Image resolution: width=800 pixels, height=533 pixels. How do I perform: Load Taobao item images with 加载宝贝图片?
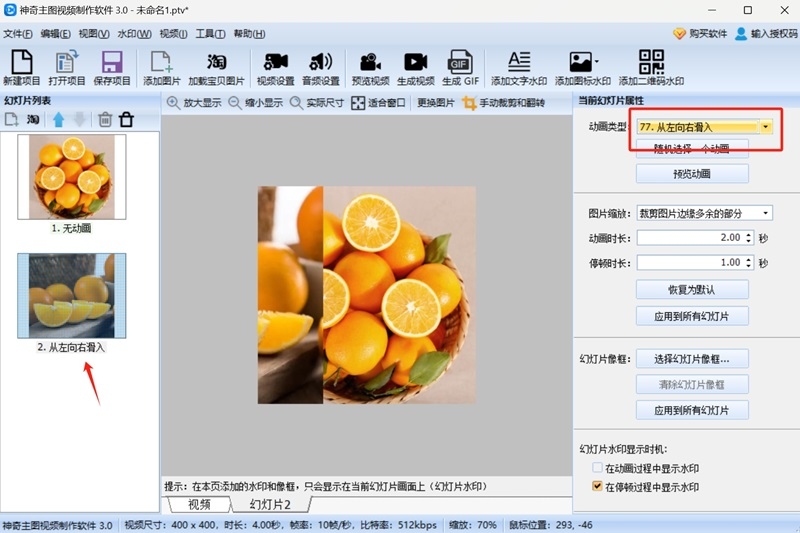click(x=216, y=67)
